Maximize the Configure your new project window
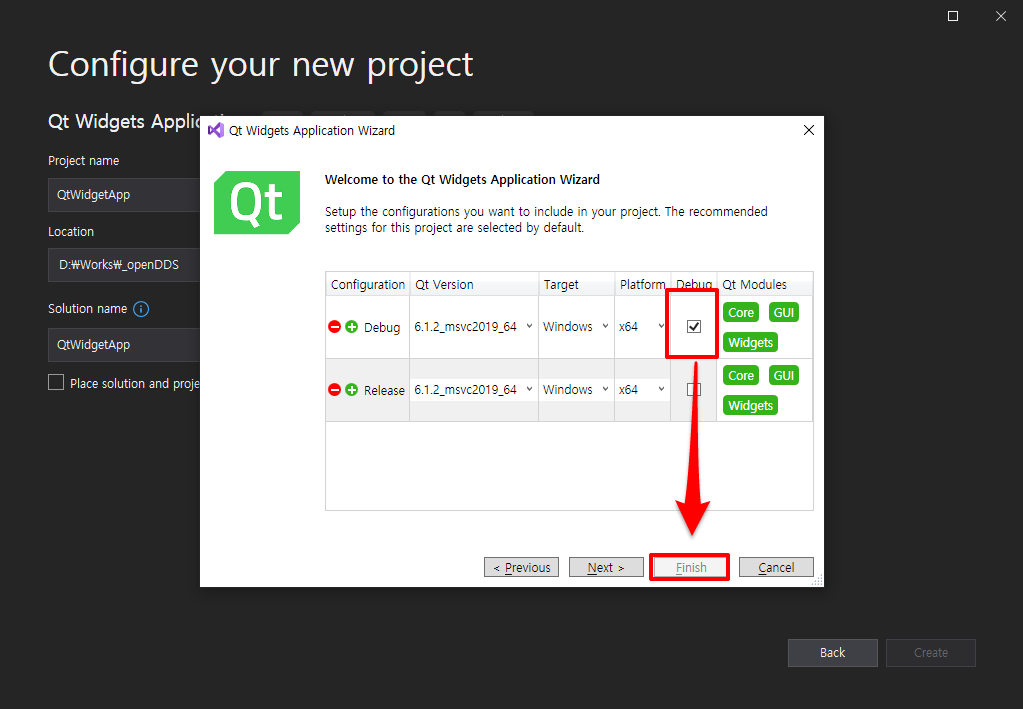This screenshot has height=709, width=1023. [x=953, y=16]
